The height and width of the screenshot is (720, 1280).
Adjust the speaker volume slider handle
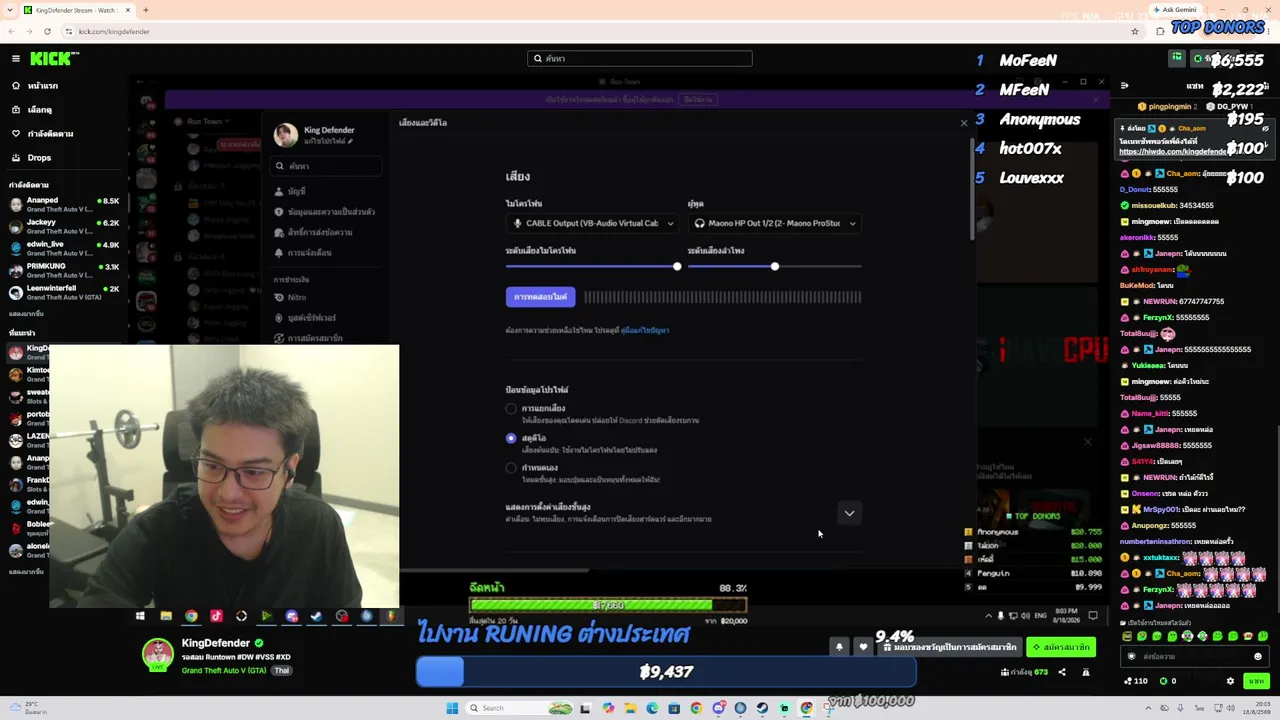pyautogui.click(x=775, y=267)
